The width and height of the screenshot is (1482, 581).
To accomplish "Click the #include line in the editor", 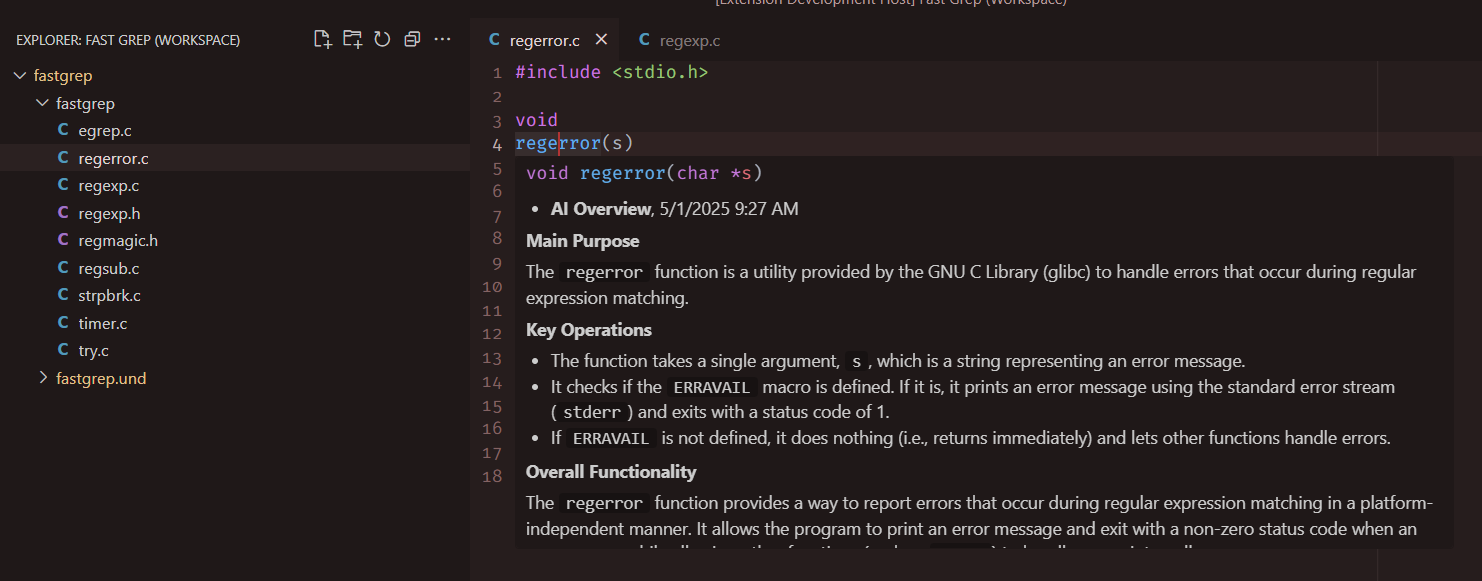I will click(611, 72).
